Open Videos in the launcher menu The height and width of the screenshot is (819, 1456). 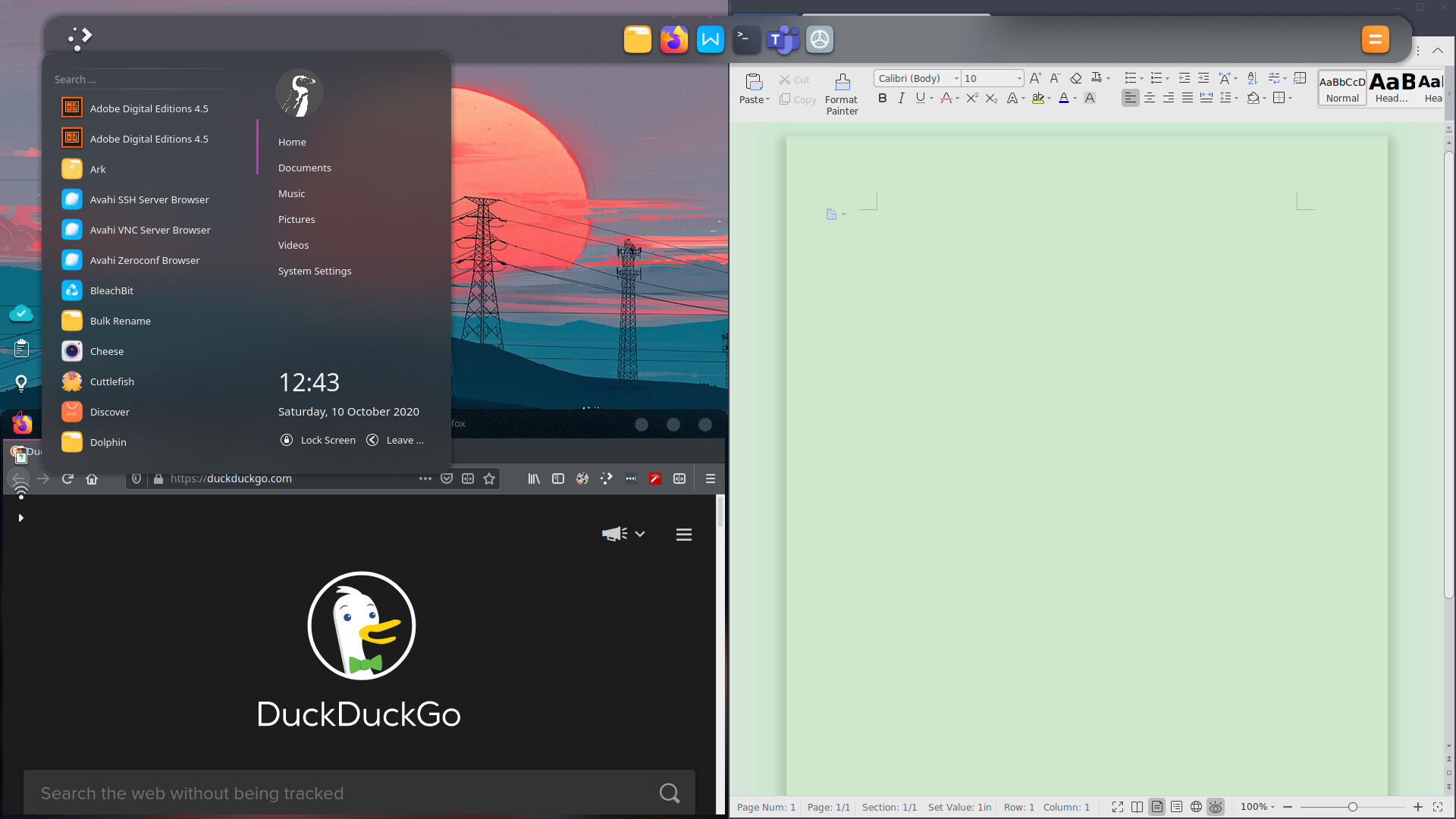click(x=293, y=245)
